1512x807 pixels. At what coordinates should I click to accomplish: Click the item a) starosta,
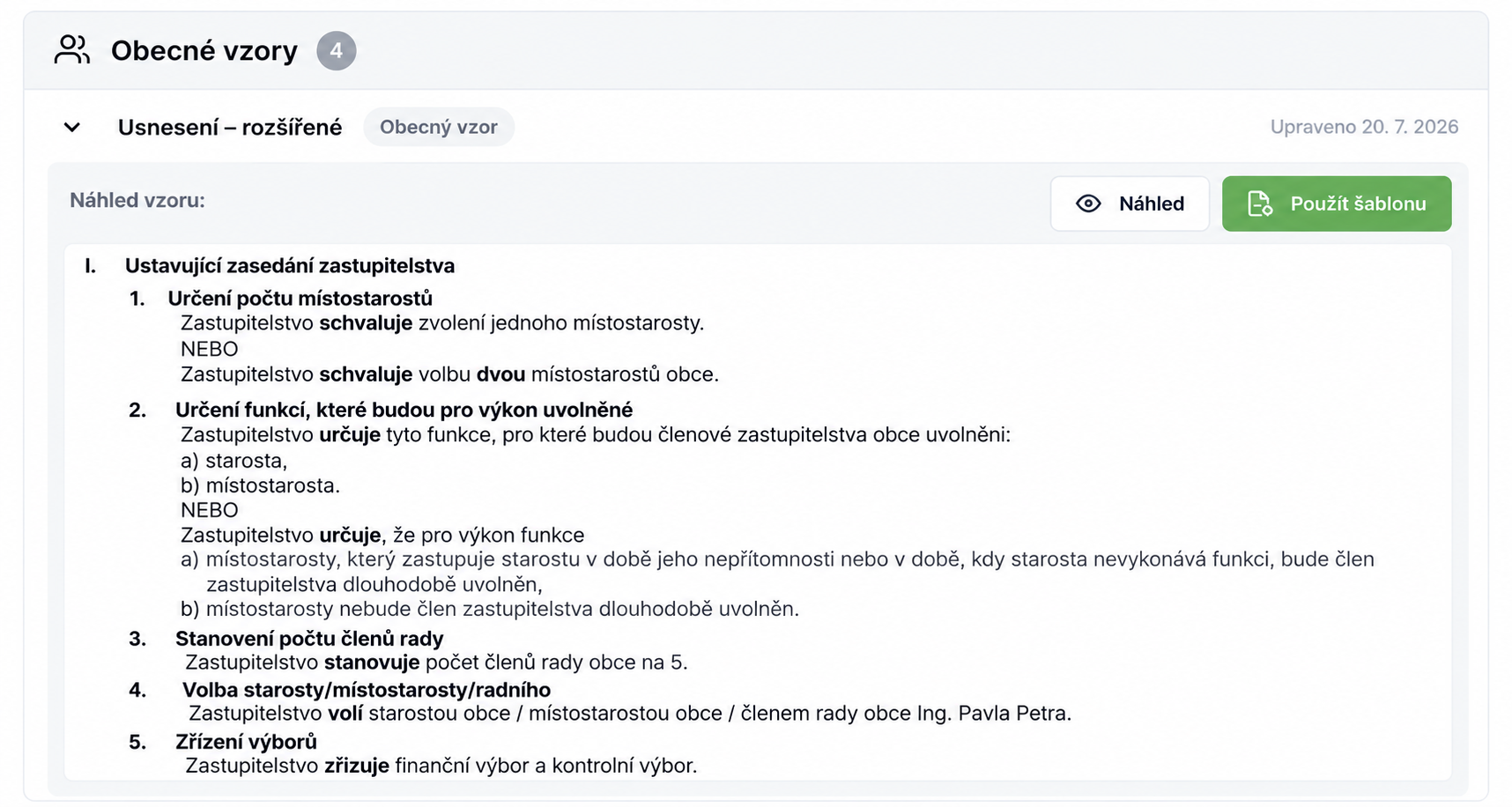click(234, 461)
